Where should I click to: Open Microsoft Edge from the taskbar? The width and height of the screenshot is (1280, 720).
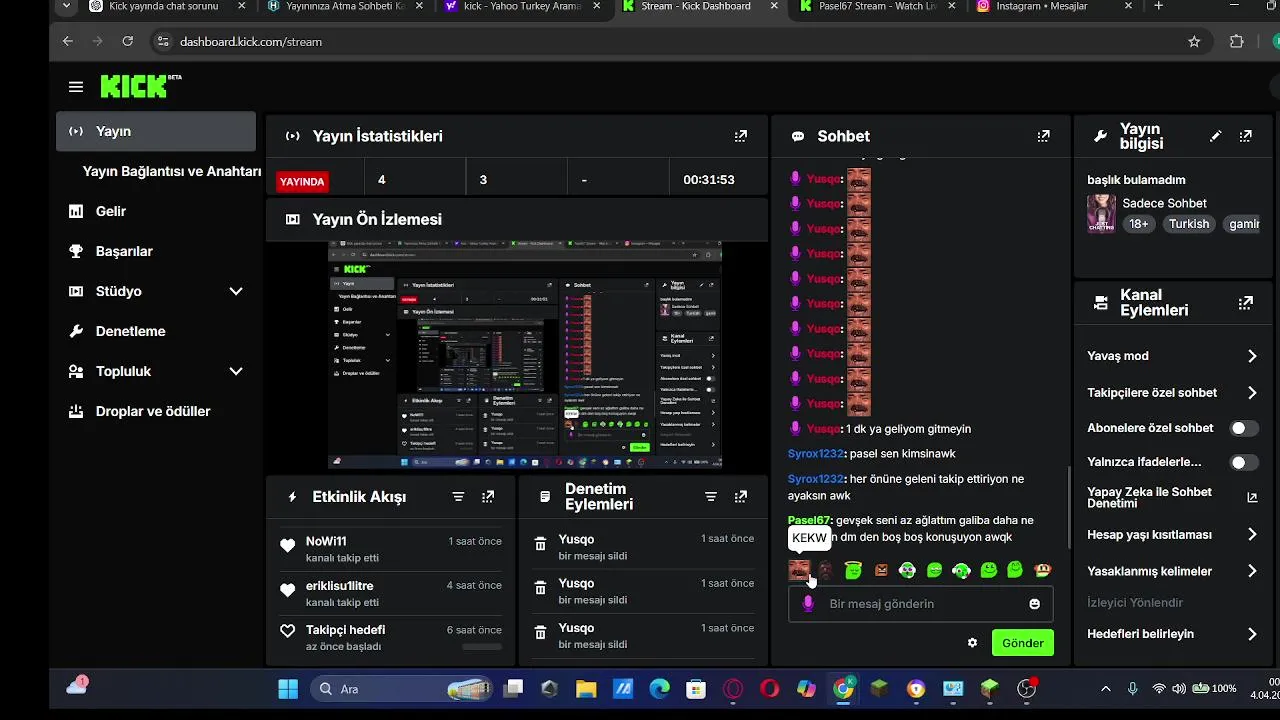(x=659, y=689)
